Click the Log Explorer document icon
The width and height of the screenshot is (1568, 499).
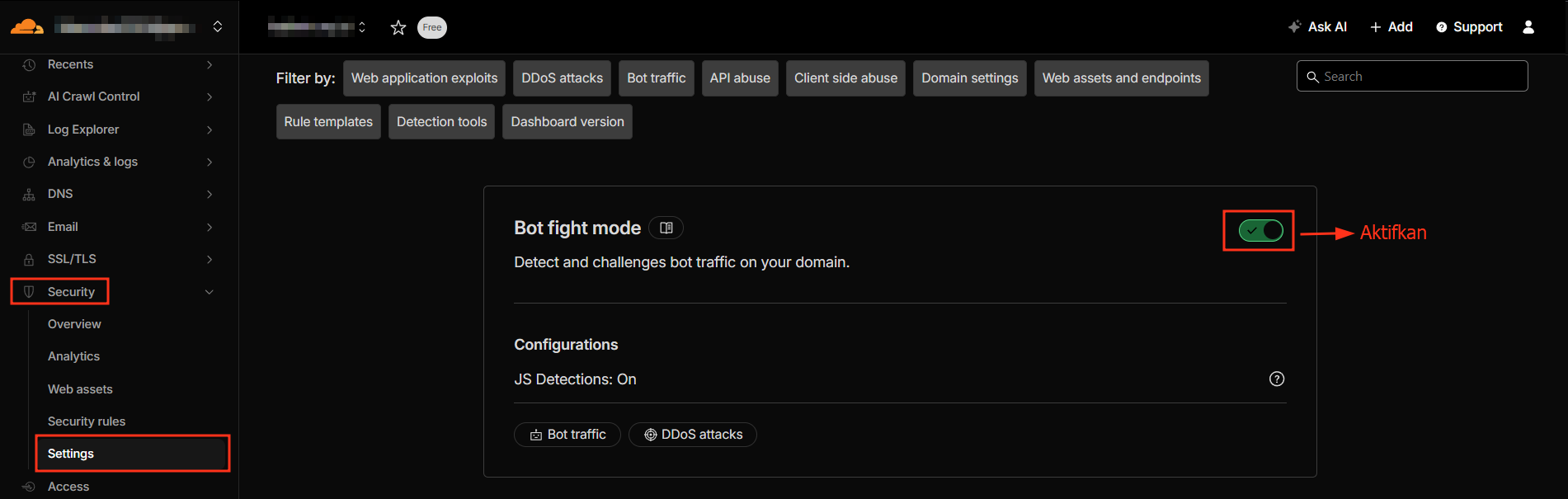click(x=29, y=129)
